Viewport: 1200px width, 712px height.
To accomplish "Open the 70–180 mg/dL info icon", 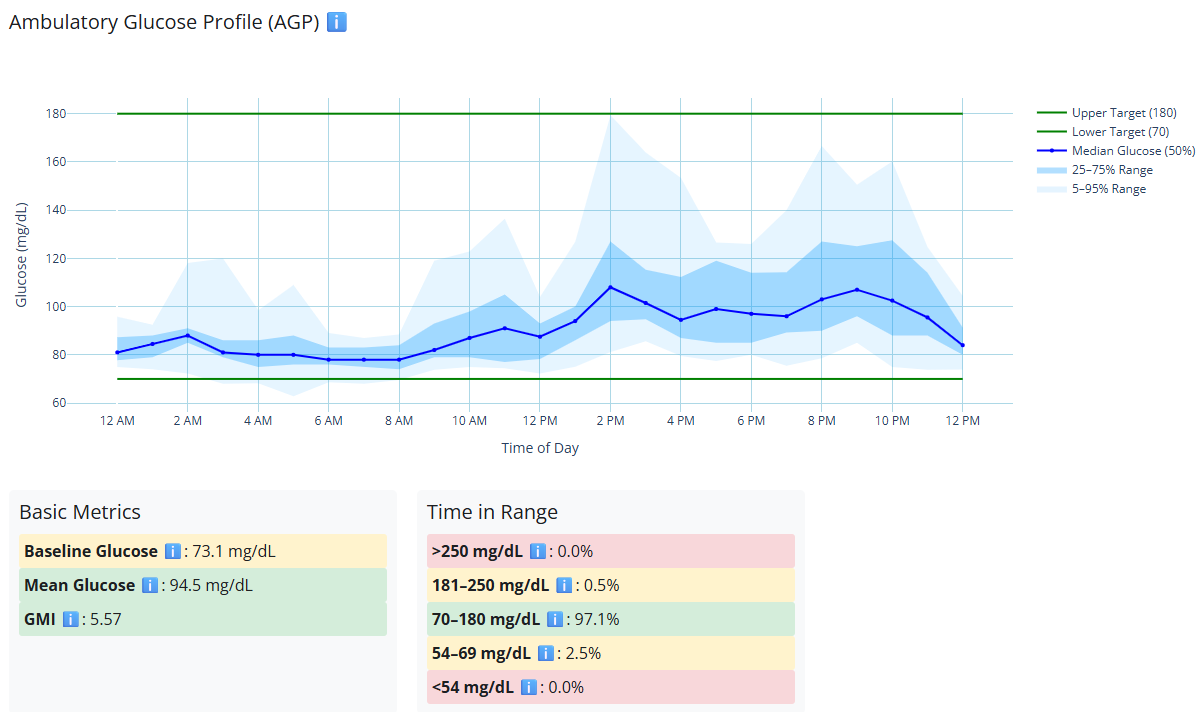I will tap(557, 619).
